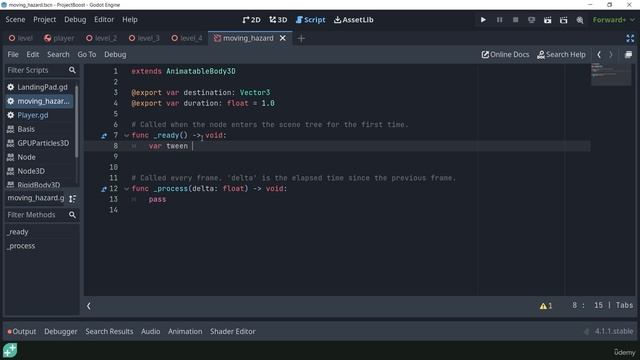
Task: Open the Editor menu
Action: click(104, 20)
